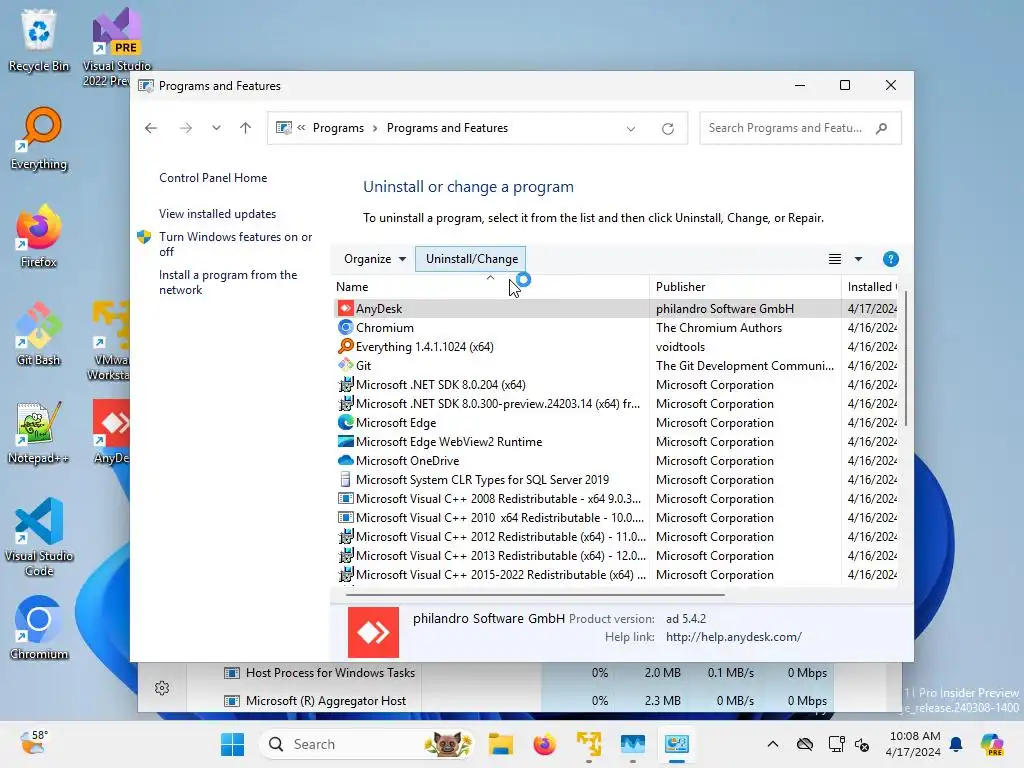The height and width of the screenshot is (768, 1024).
Task: Show hidden system tray icons chevron
Action: coord(773,744)
